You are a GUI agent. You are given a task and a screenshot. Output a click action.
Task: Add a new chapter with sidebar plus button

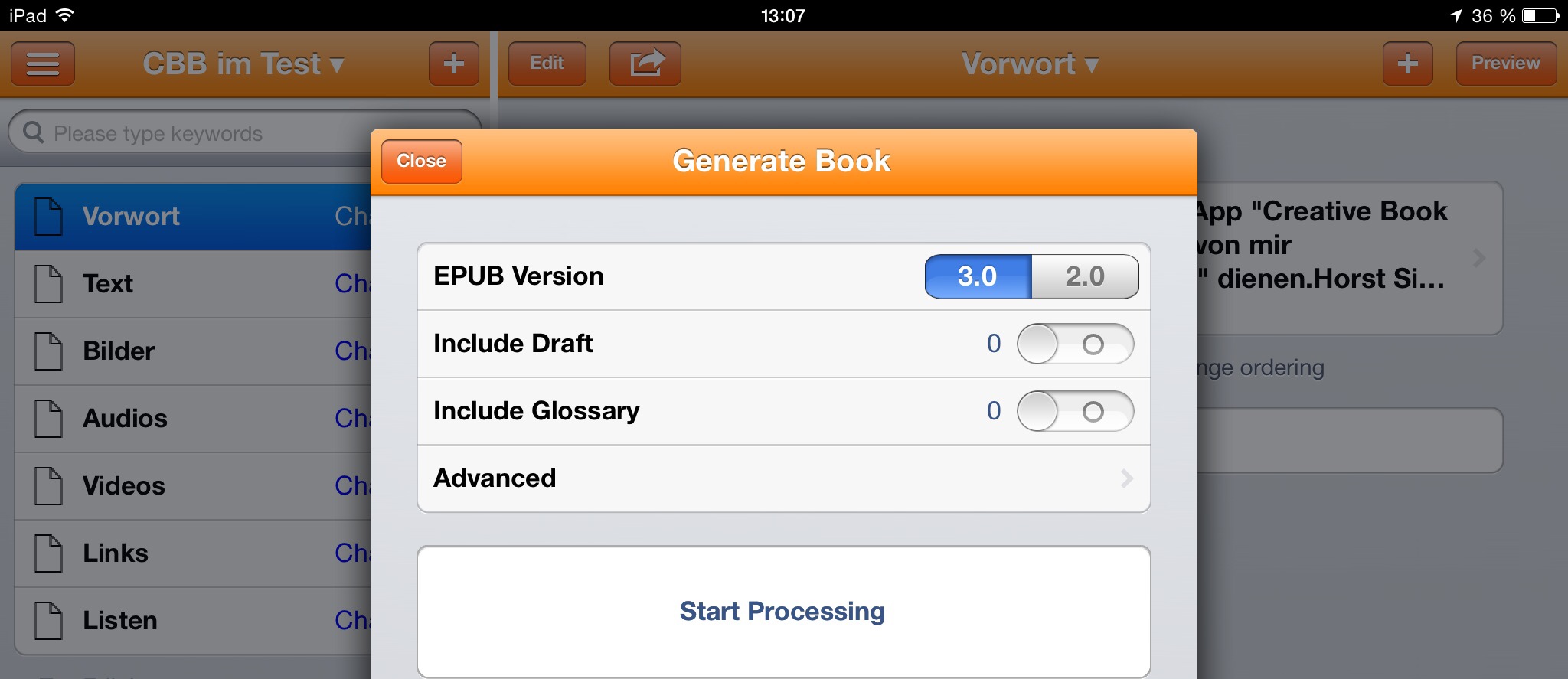(x=453, y=64)
